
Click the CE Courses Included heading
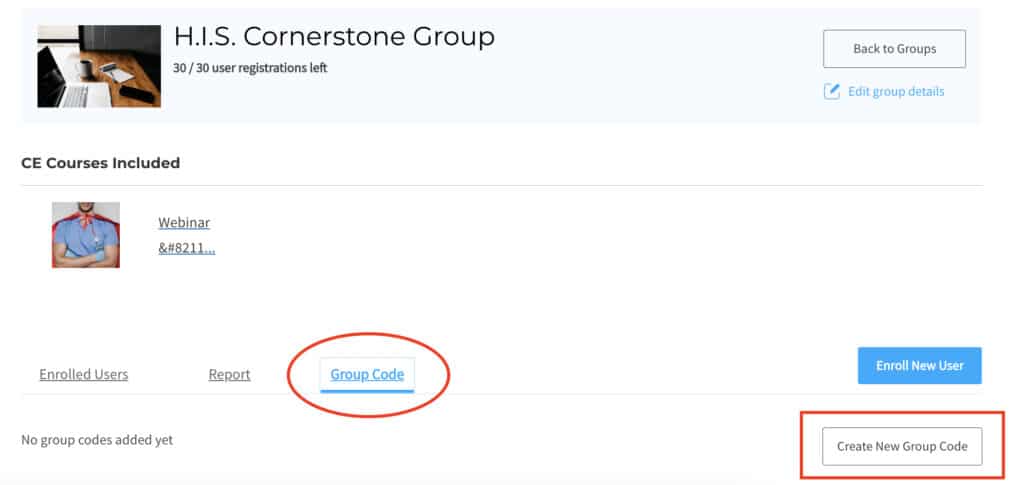101,163
